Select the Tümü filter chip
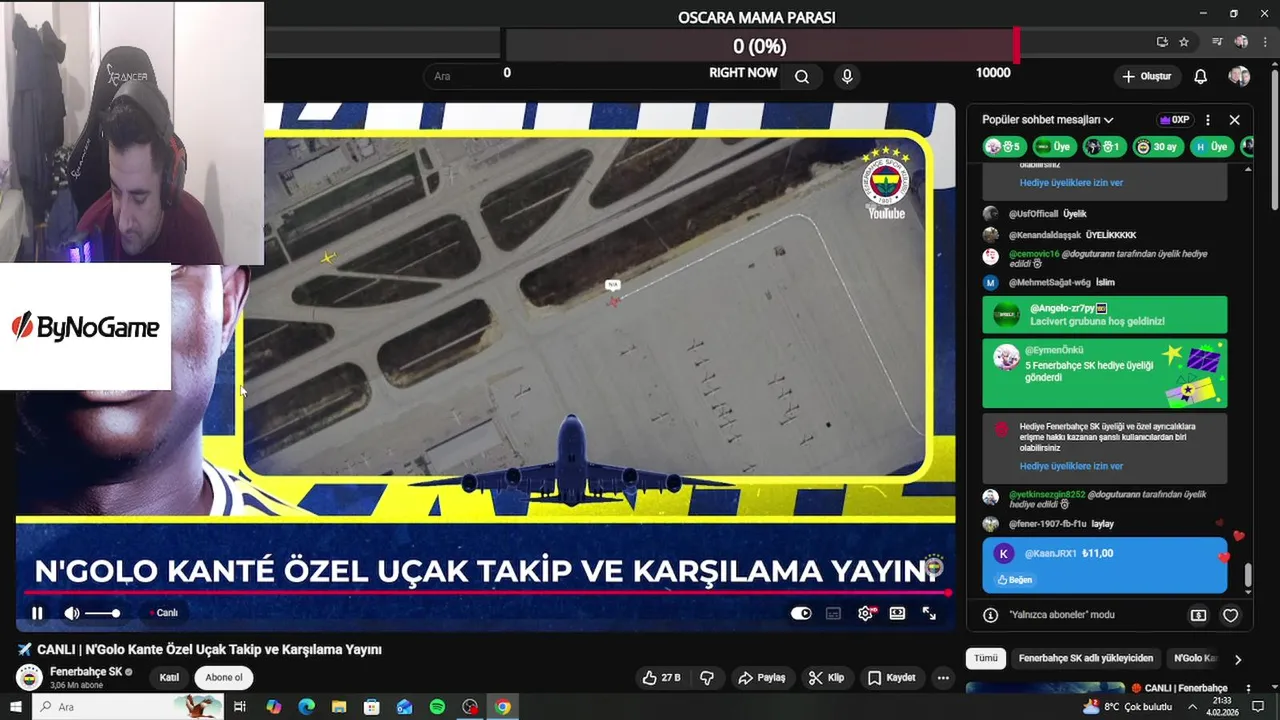The image size is (1280, 720). [x=986, y=658]
